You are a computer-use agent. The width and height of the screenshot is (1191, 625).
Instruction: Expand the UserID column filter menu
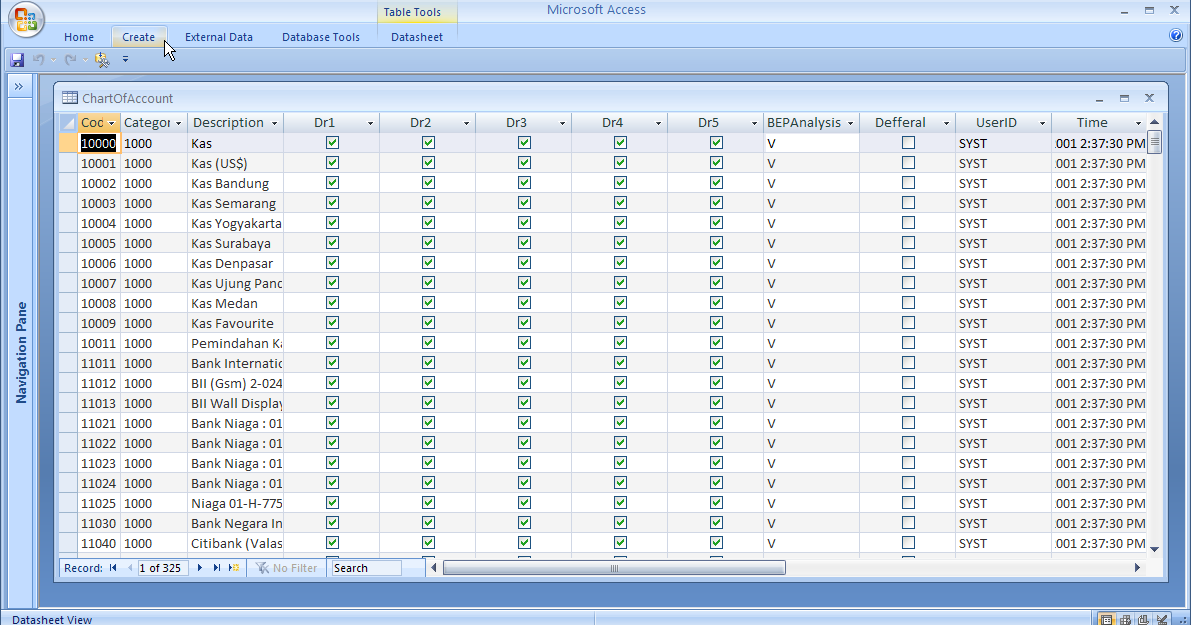(1042, 122)
